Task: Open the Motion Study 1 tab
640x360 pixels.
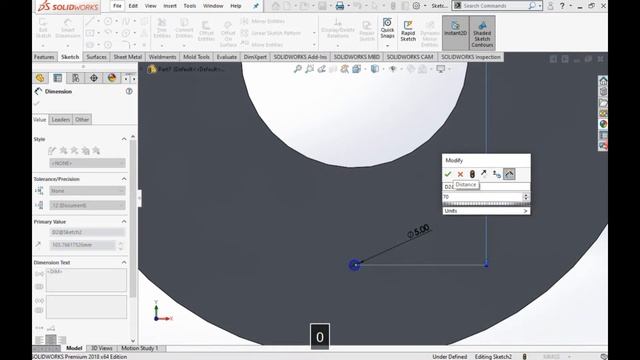Action: tap(140, 348)
